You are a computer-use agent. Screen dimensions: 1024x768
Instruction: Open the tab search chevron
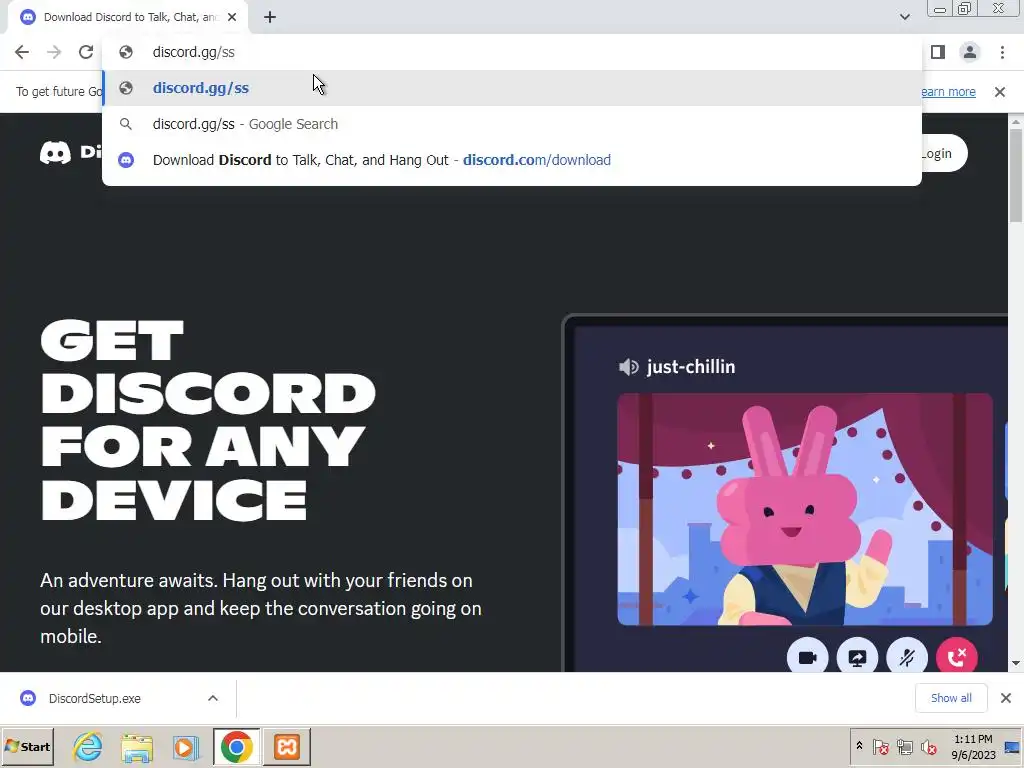click(904, 18)
